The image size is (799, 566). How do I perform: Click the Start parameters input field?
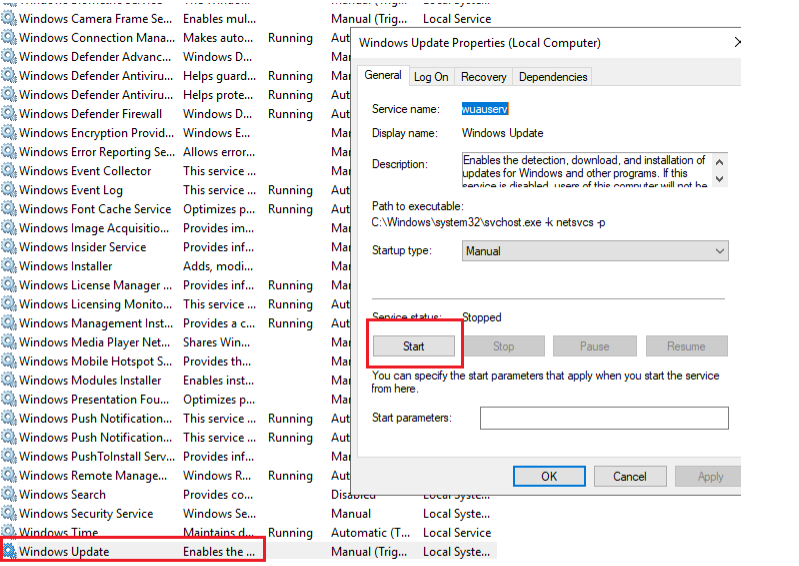[x=604, y=418]
